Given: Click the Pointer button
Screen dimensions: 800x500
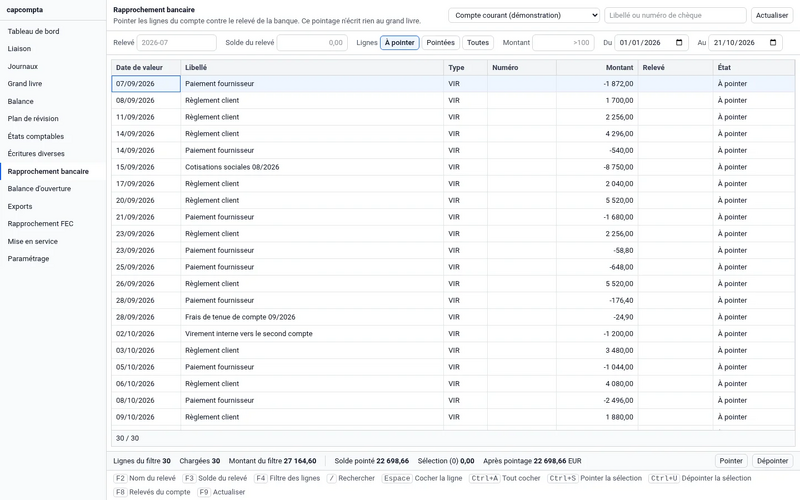Looking at the screenshot, I should coord(731,461).
